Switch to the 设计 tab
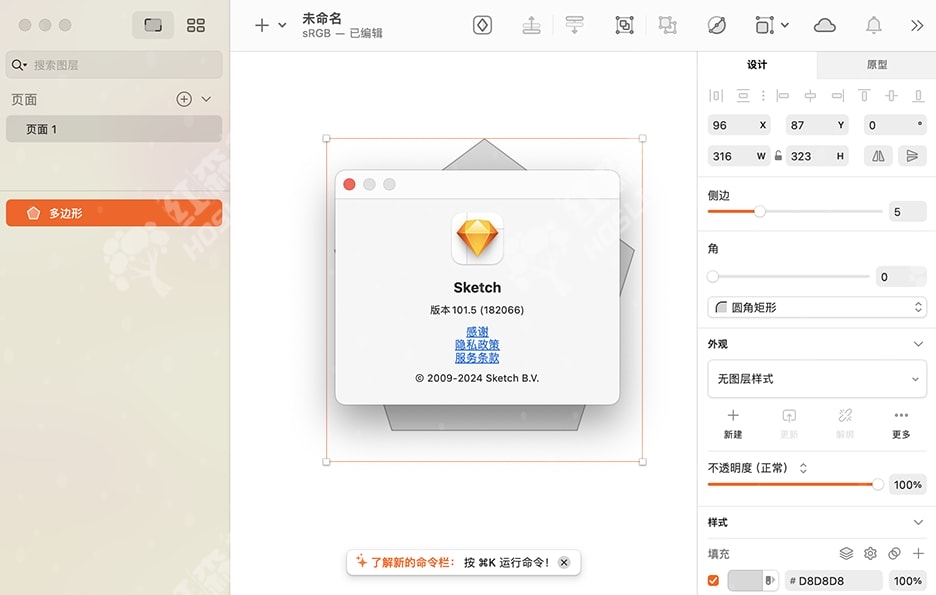 [757, 64]
